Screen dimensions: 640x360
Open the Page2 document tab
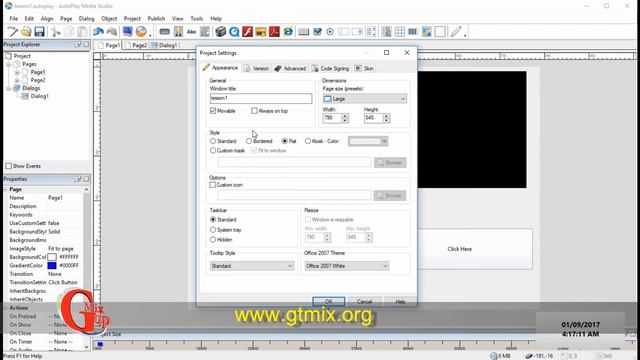point(136,45)
